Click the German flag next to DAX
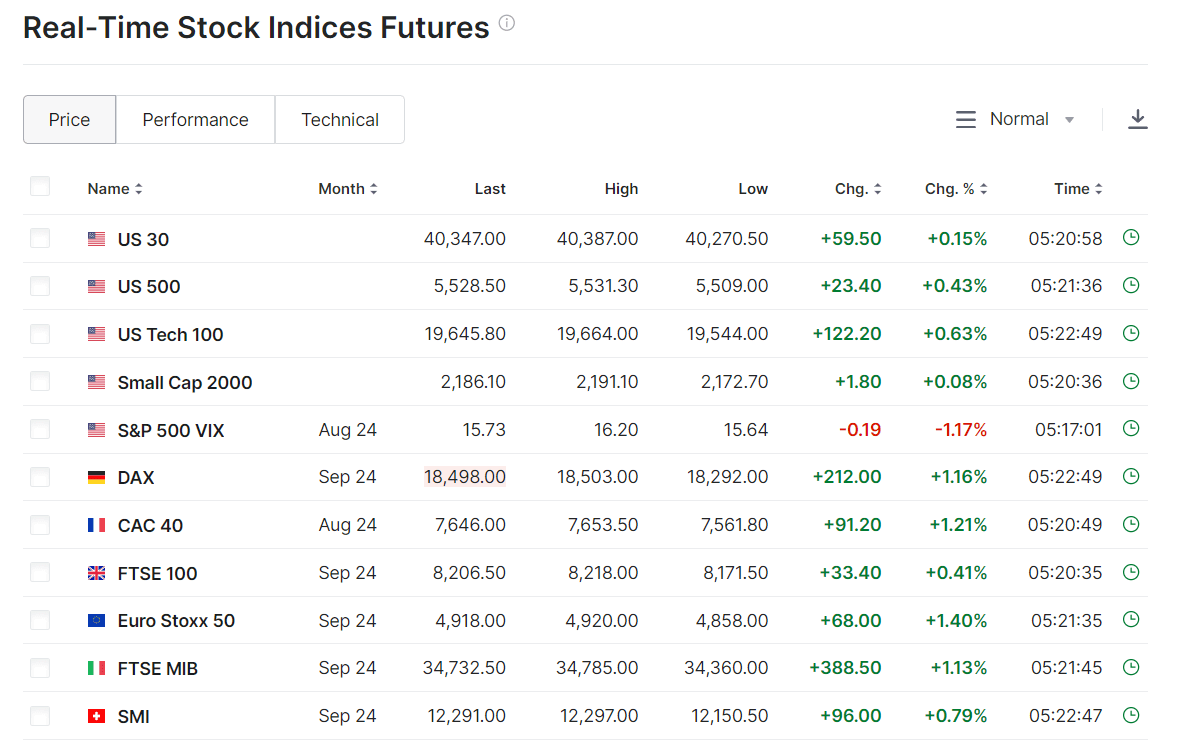Image resolution: width=1189 pixels, height=742 pixels. coord(96,477)
